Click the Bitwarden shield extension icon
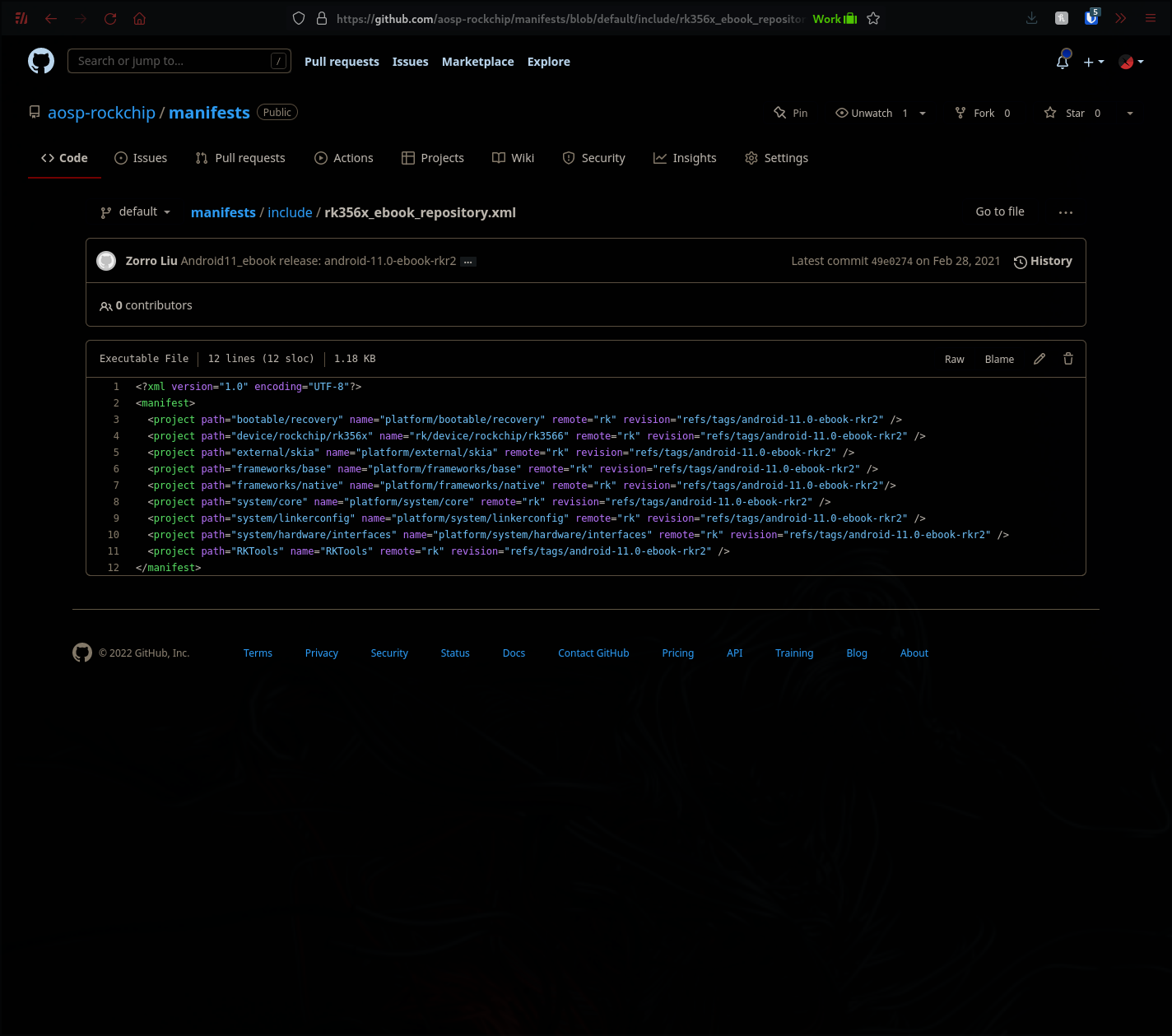This screenshot has width=1172, height=1036. pyautogui.click(x=1091, y=17)
